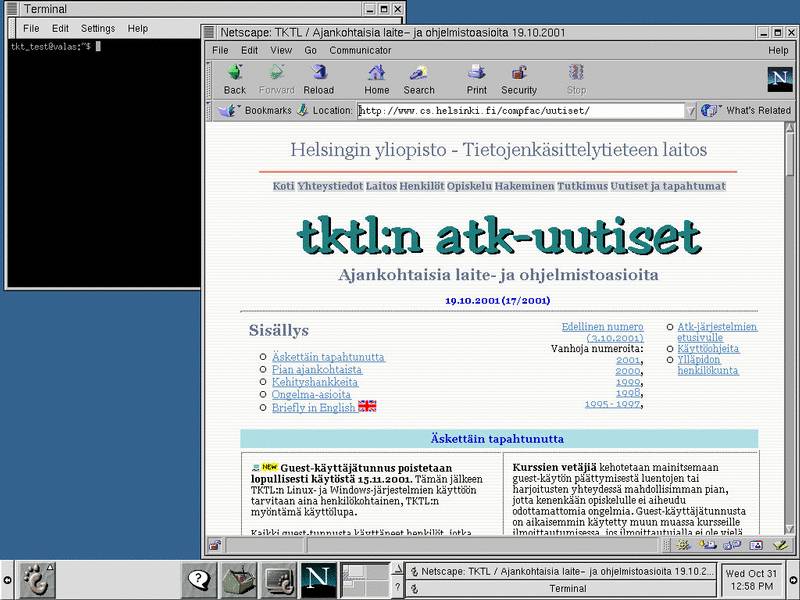Launch the GNOME help question-mark icon

199,580
